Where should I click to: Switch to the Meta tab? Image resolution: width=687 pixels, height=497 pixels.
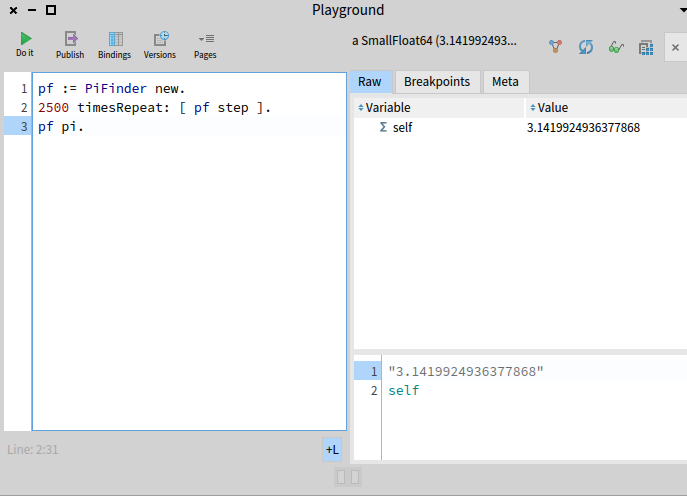505,82
